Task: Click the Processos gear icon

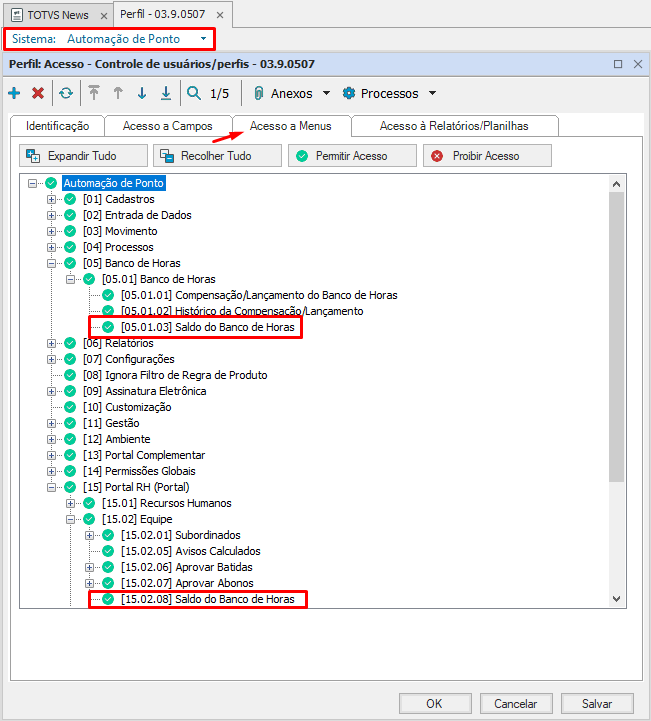Action: point(349,93)
